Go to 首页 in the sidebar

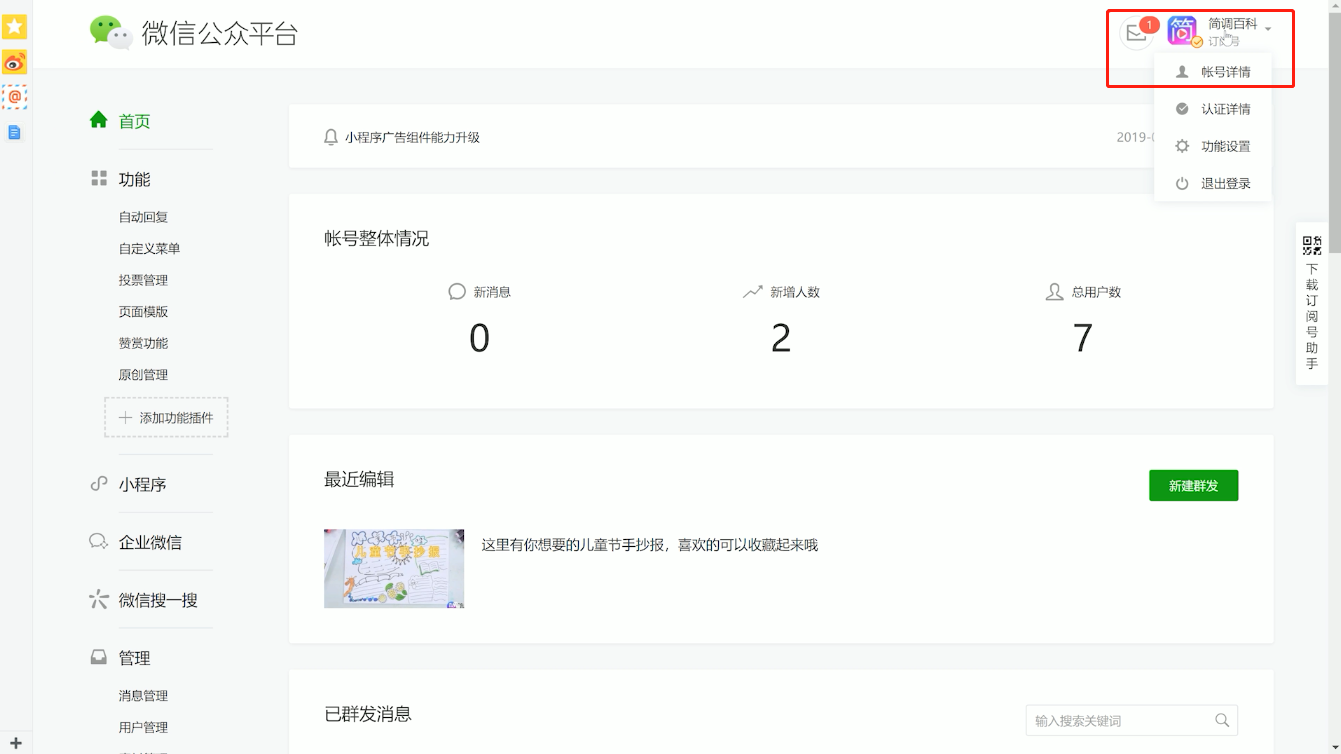pyautogui.click(x=134, y=121)
